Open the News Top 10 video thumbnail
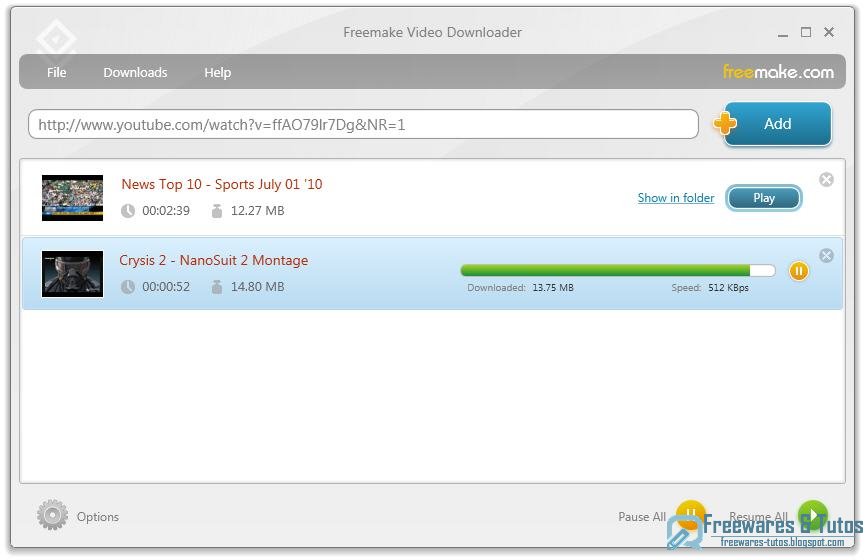This screenshot has height=560, width=865. (72, 198)
